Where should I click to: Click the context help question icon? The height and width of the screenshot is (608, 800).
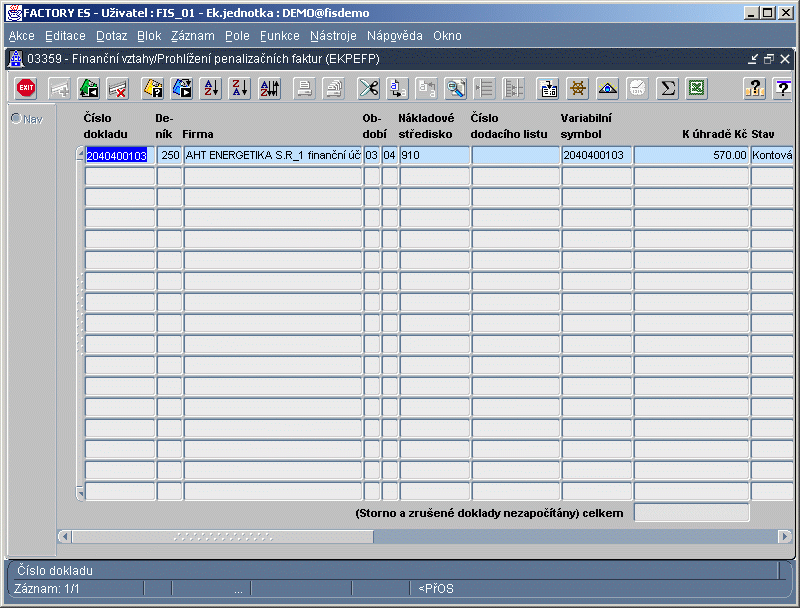coord(783,88)
